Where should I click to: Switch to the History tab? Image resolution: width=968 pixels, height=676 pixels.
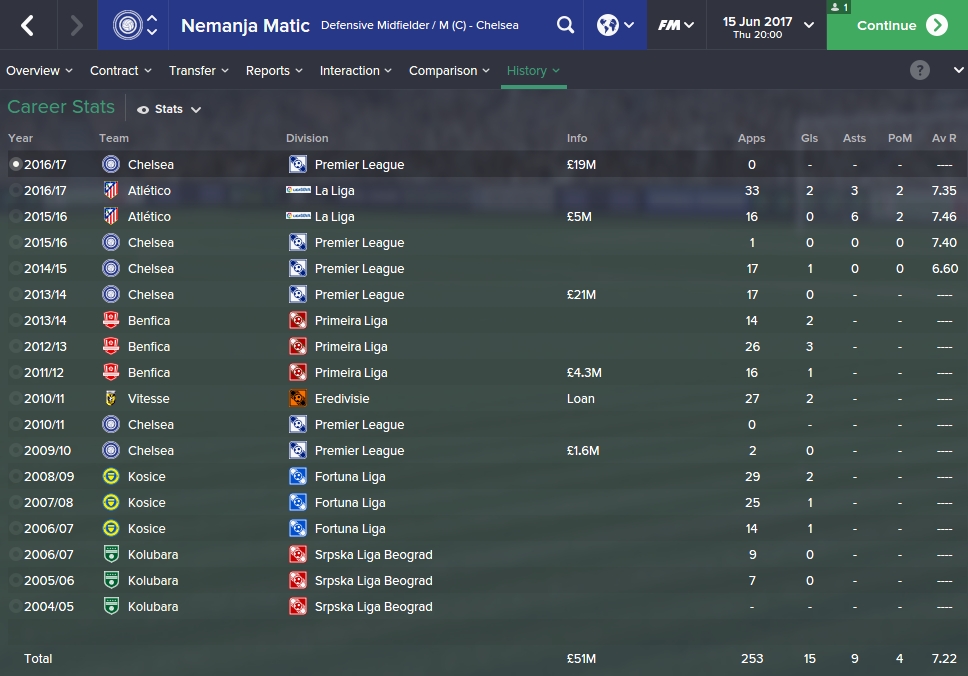click(x=533, y=71)
